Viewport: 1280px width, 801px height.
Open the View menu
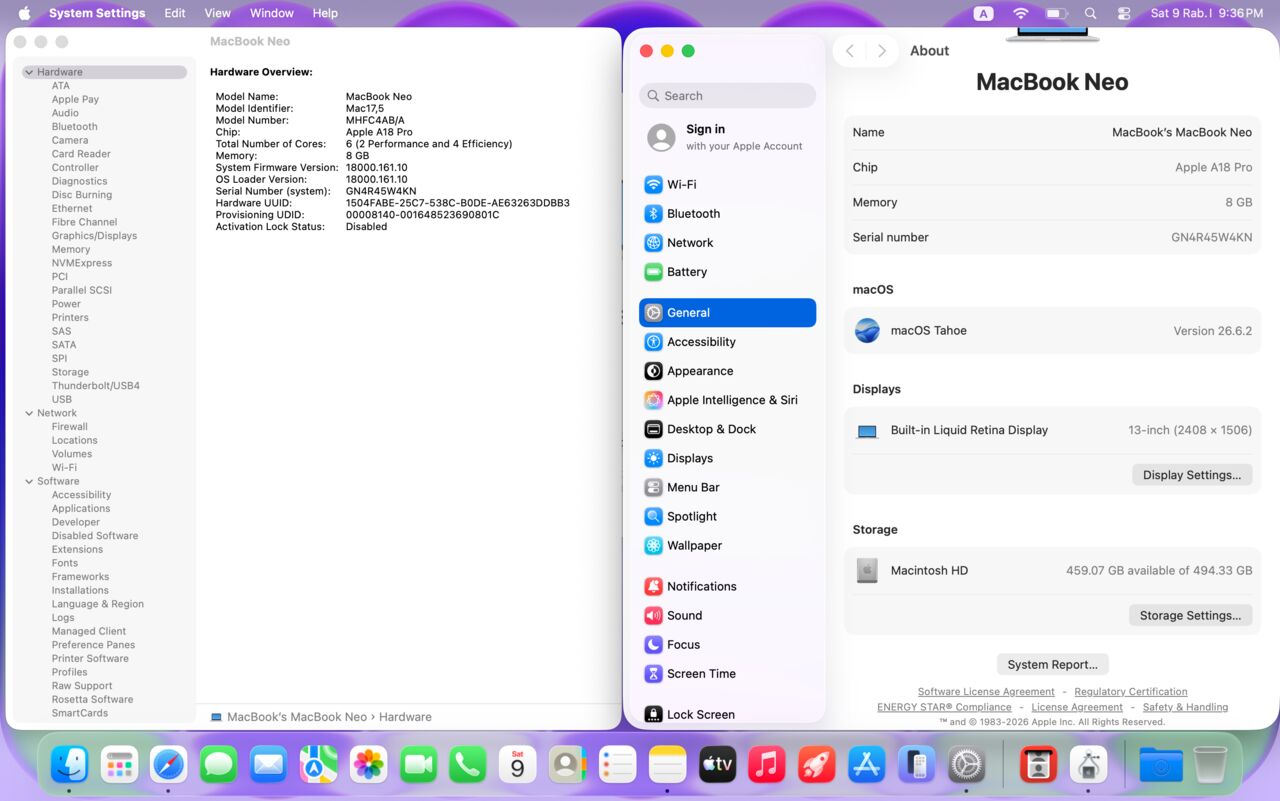pyautogui.click(x=217, y=13)
